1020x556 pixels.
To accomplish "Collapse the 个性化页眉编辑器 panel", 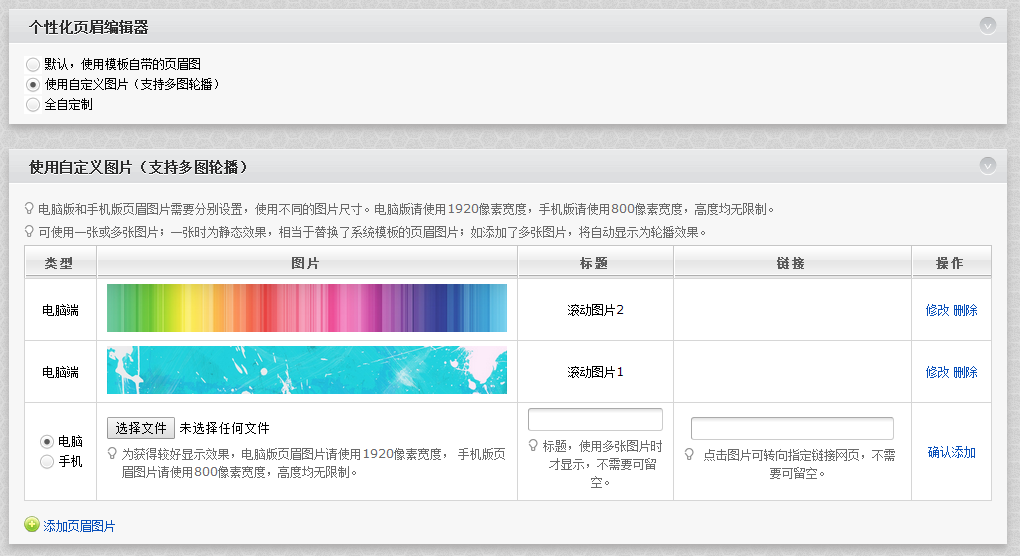I will [x=988, y=26].
